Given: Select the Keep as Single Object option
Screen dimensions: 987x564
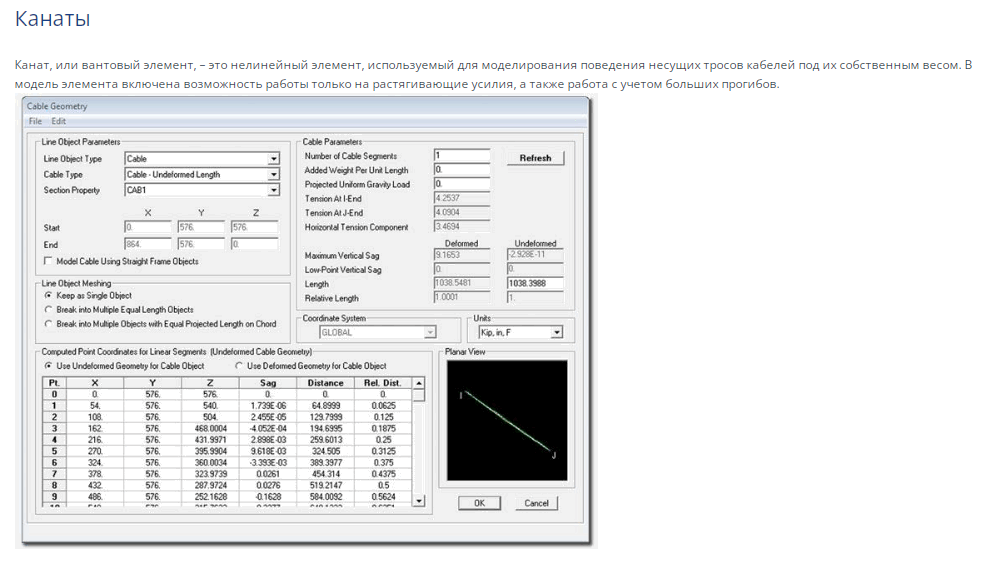Looking at the screenshot, I should pos(48,296).
